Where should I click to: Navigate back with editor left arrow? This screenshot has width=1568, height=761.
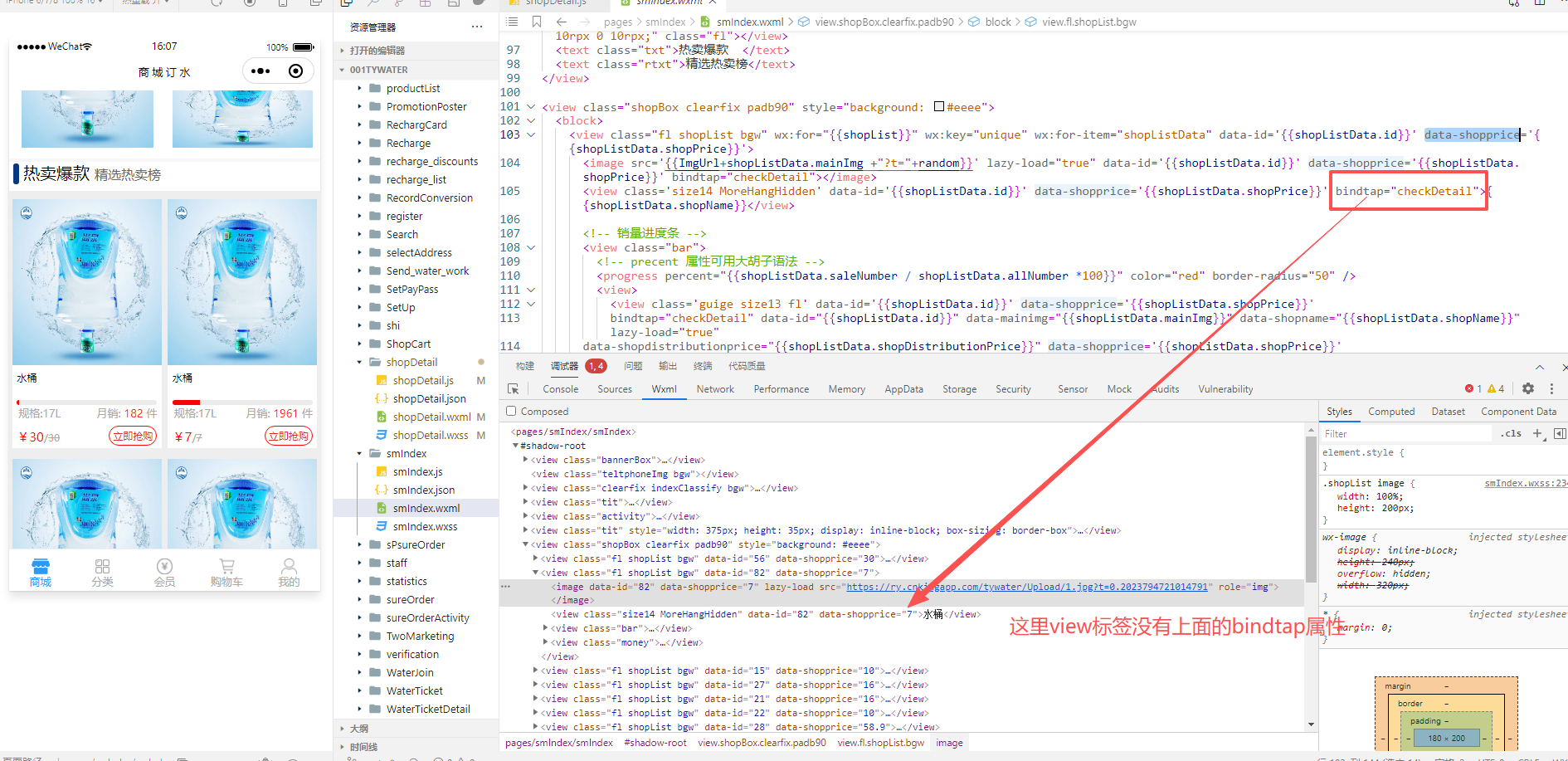click(x=562, y=22)
